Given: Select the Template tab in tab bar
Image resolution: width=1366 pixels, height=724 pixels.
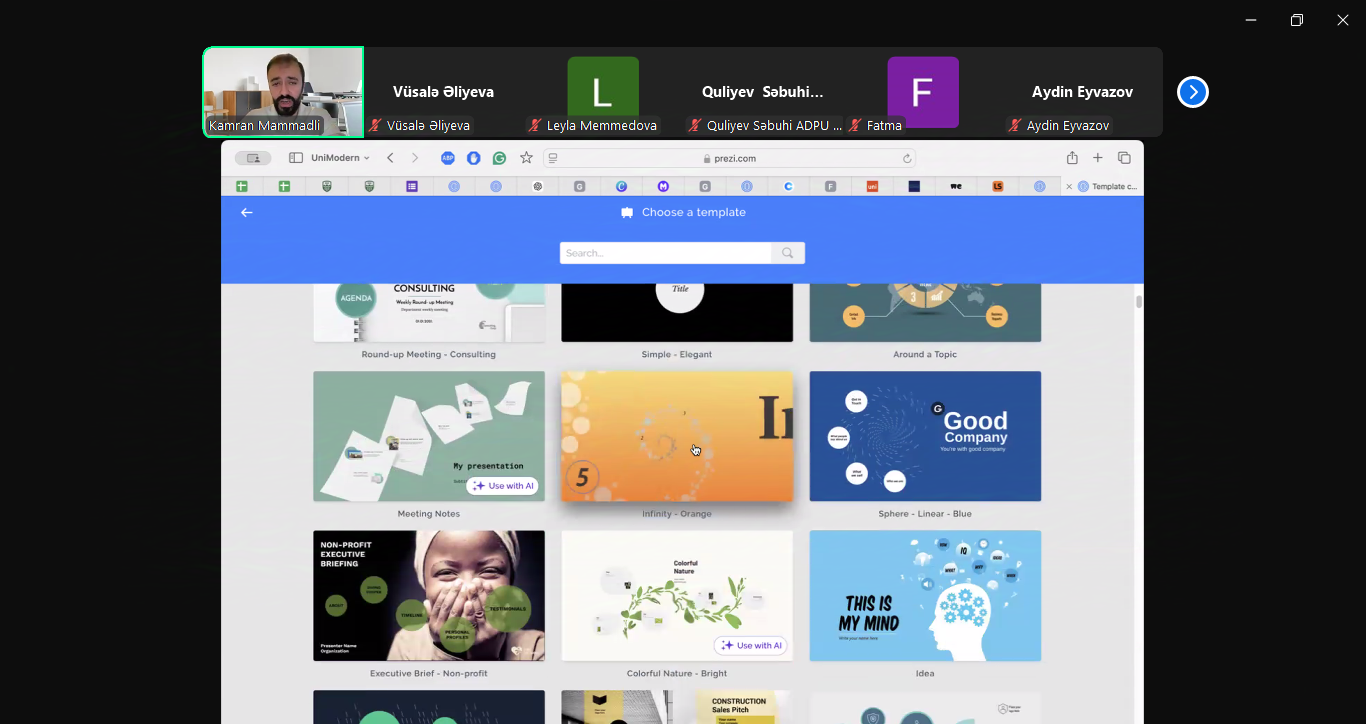Looking at the screenshot, I should pyautogui.click(x=1102, y=186).
